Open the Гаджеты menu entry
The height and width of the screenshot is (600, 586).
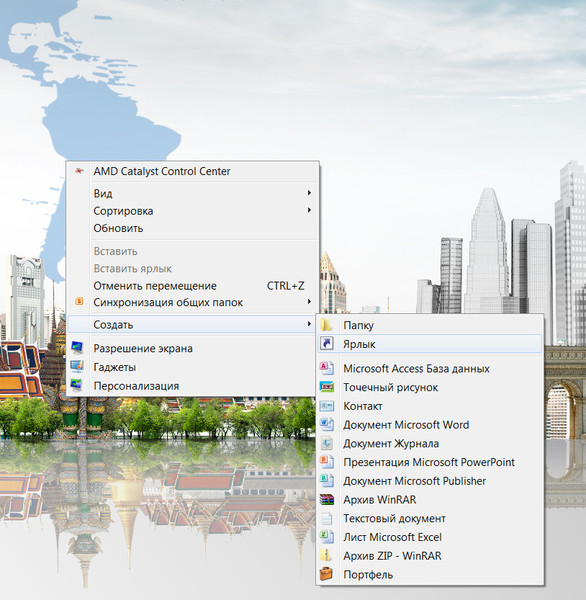coord(191,367)
